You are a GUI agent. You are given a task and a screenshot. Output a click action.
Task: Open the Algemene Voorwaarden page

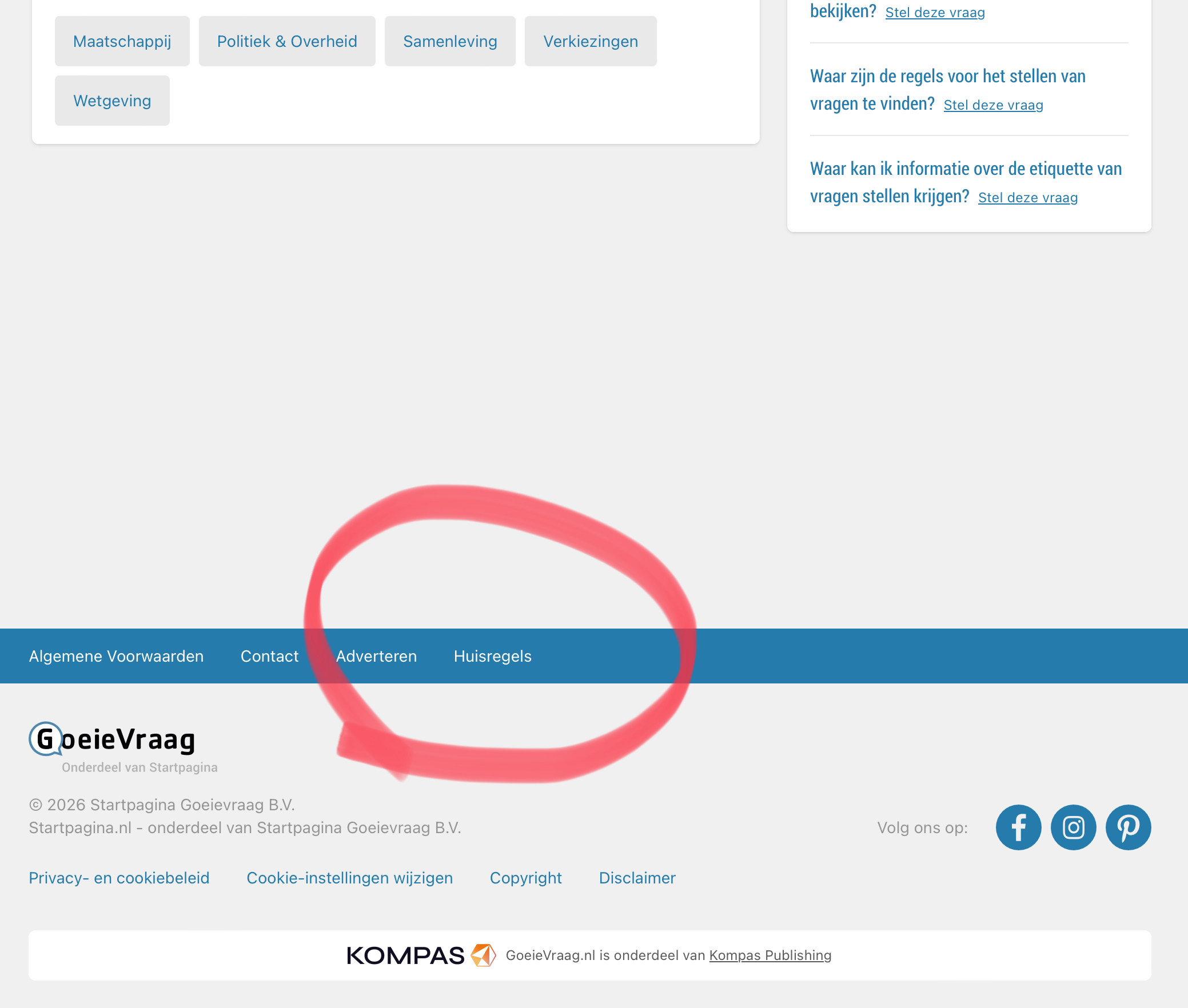pos(117,656)
